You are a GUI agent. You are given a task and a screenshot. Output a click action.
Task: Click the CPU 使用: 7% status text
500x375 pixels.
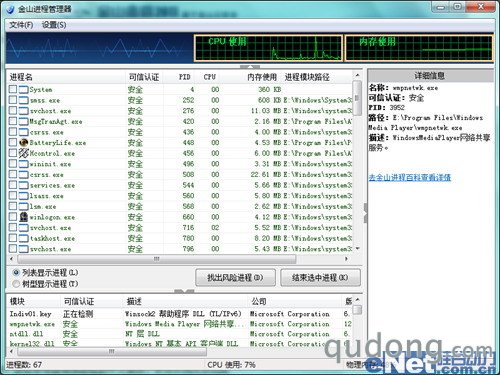point(231,365)
